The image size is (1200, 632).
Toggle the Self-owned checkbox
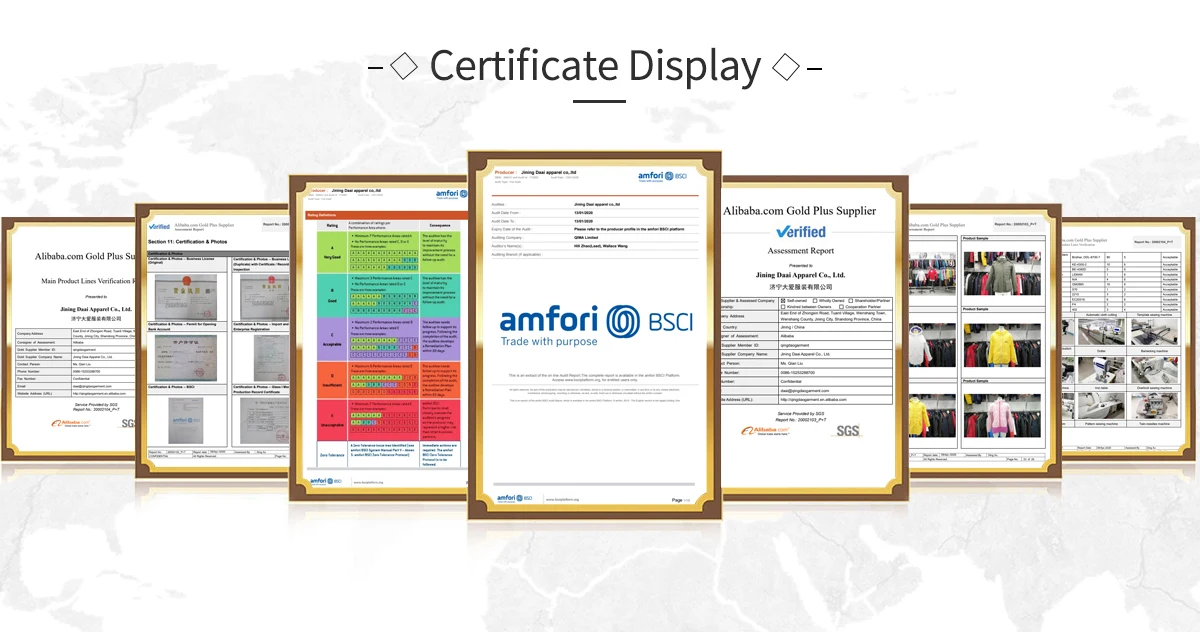coord(783,300)
